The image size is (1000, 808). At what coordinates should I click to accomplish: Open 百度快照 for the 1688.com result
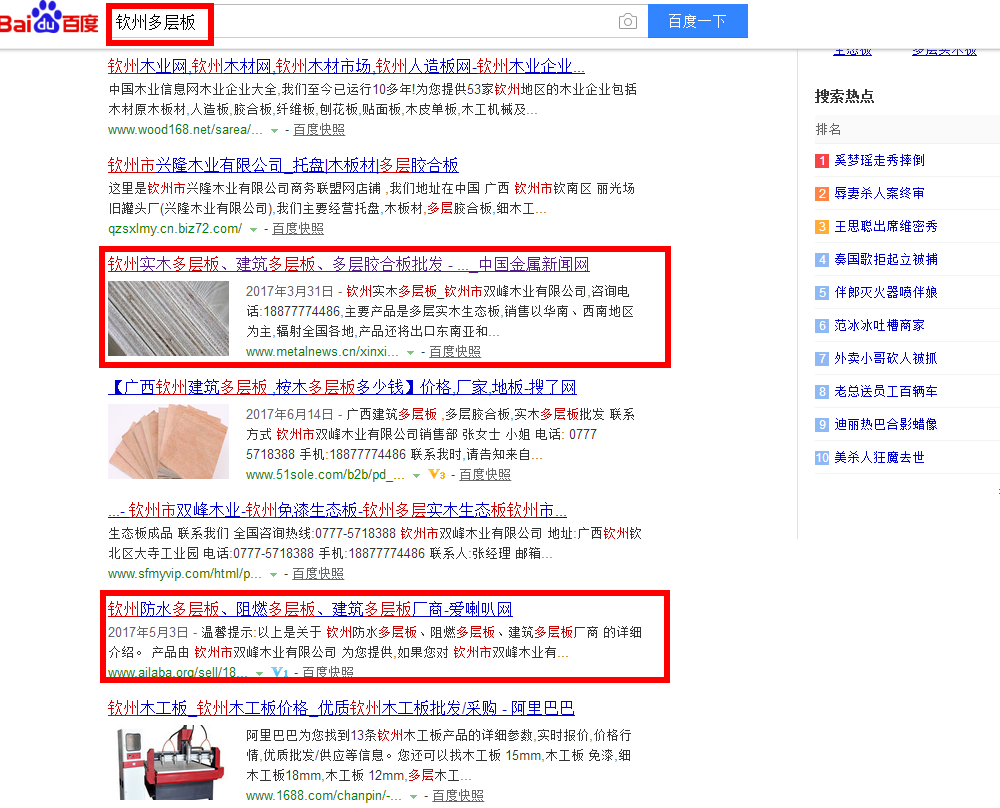(458, 795)
